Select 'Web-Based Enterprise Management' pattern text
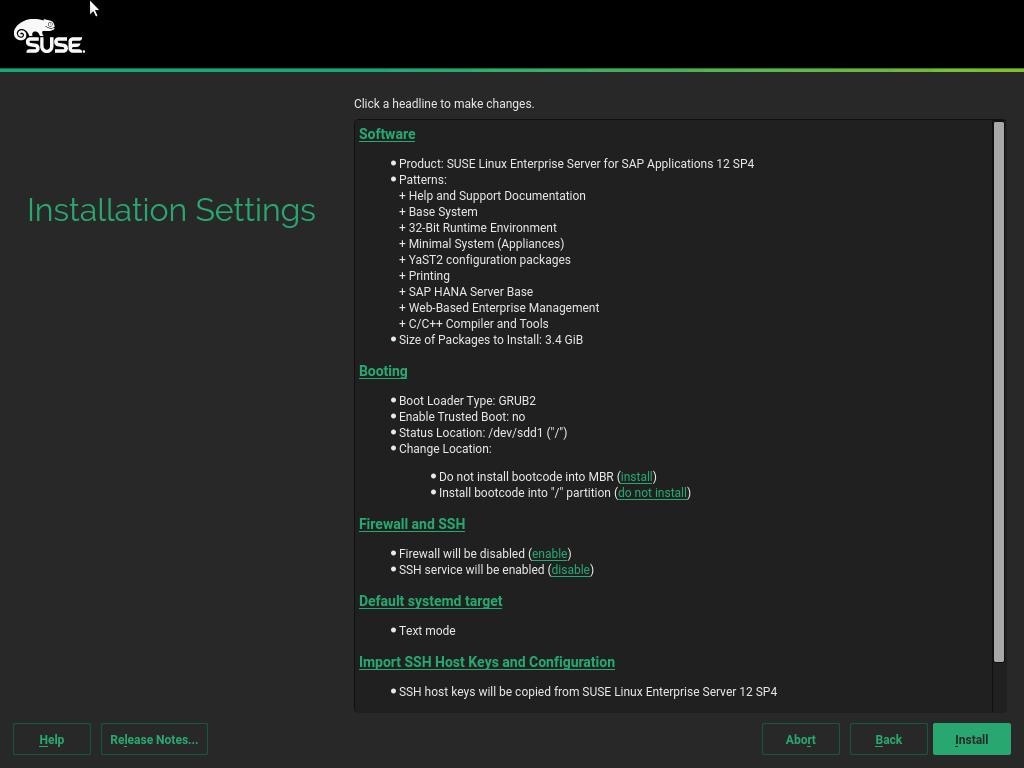Viewport: 1024px width, 768px height. coord(504,308)
